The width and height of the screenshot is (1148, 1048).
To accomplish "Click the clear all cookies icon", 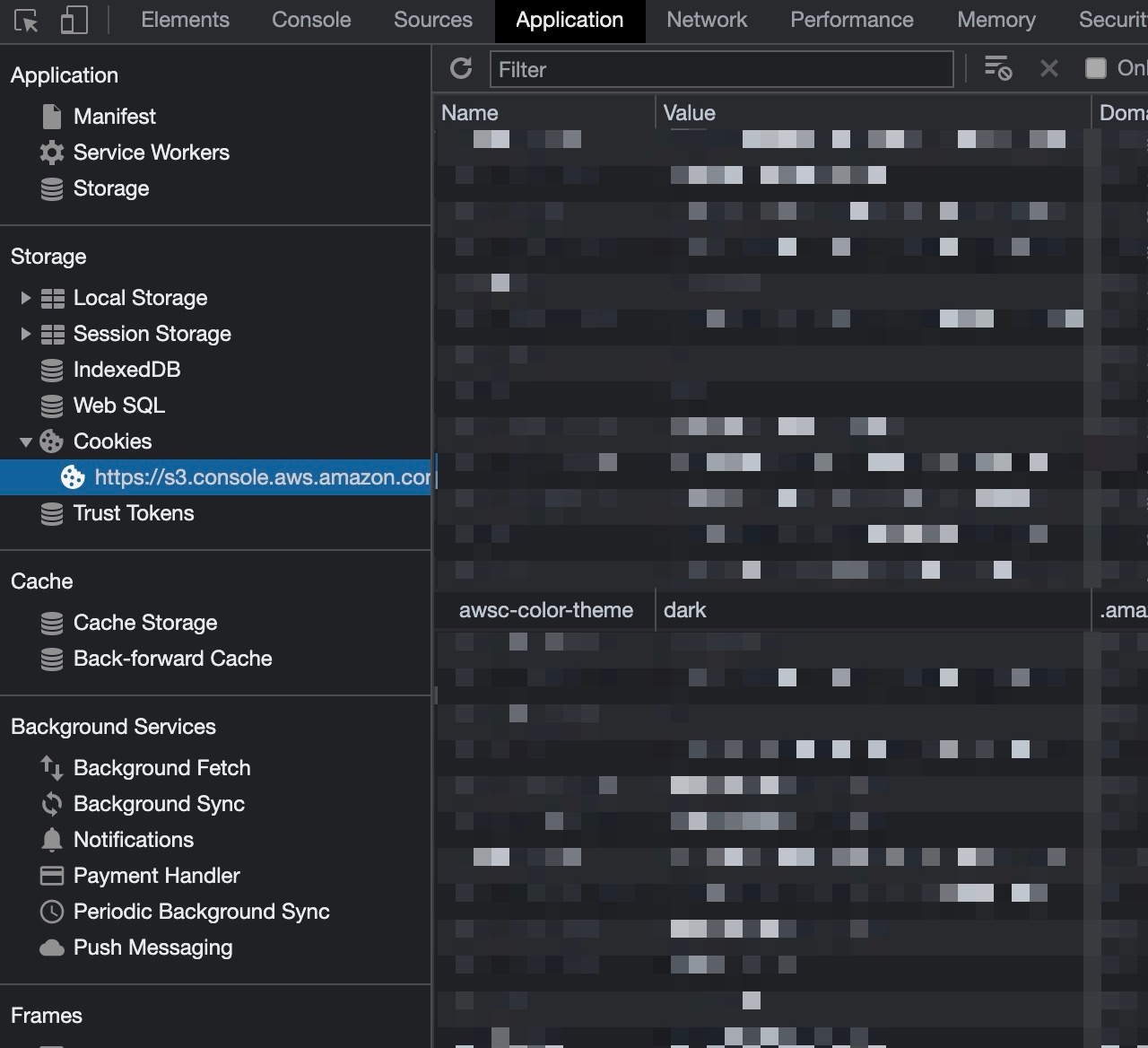I will point(998,68).
